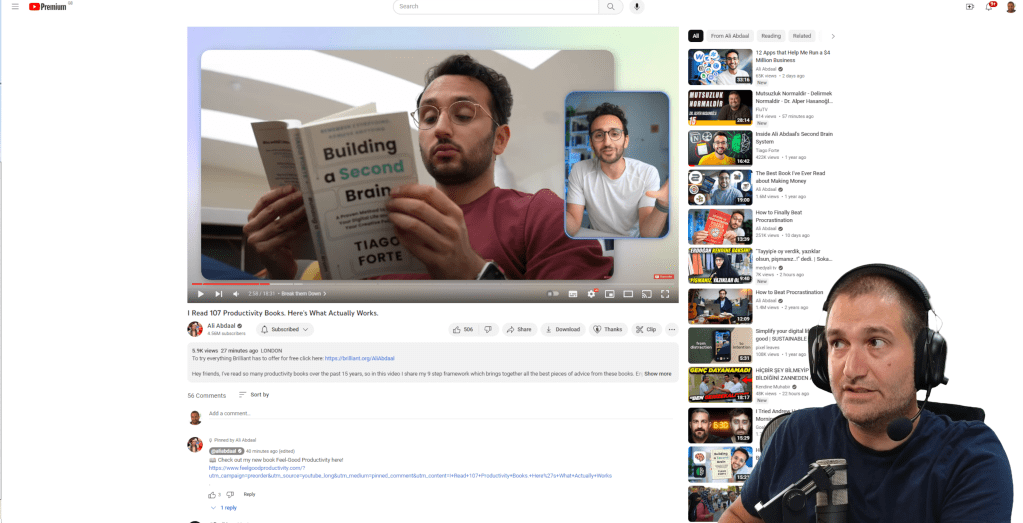Open '12 Apps that Help Me Run' thumbnail

tap(720, 67)
